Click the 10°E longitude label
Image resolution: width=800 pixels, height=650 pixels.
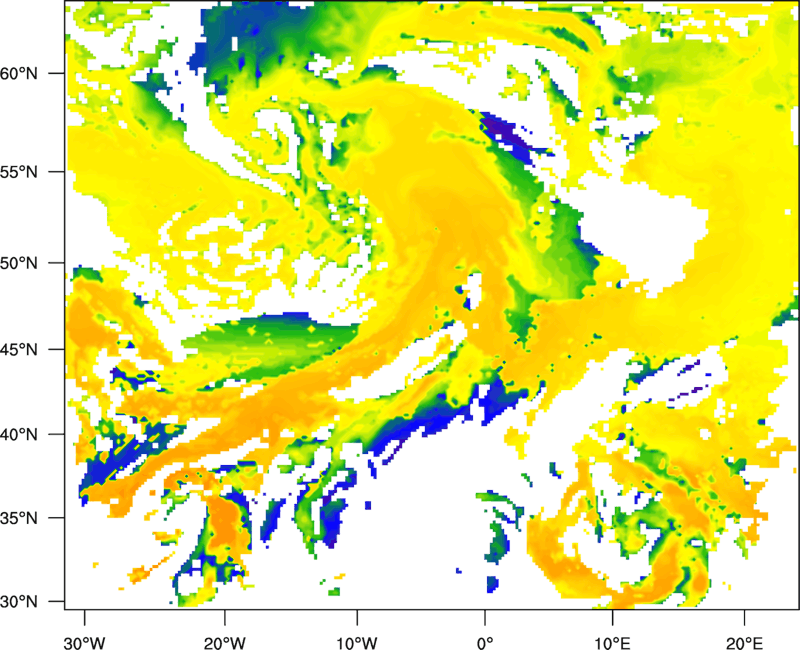pos(612,643)
